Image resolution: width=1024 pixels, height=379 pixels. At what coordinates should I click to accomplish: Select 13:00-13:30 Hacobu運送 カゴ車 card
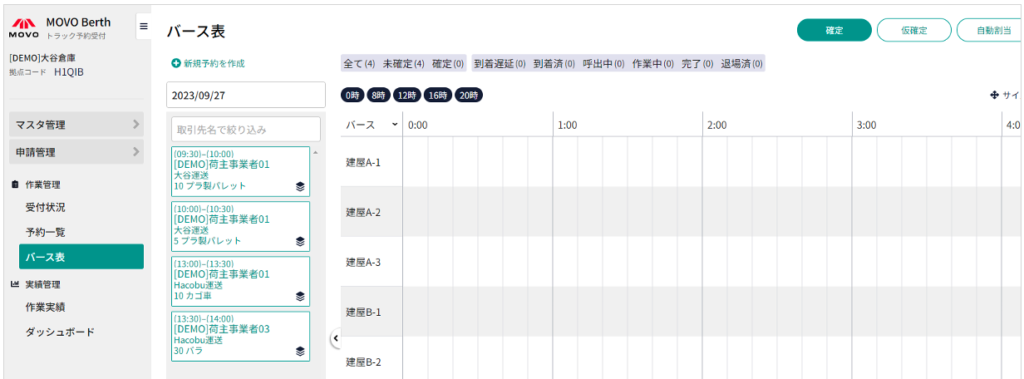pyautogui.click(x=240, y=281)
